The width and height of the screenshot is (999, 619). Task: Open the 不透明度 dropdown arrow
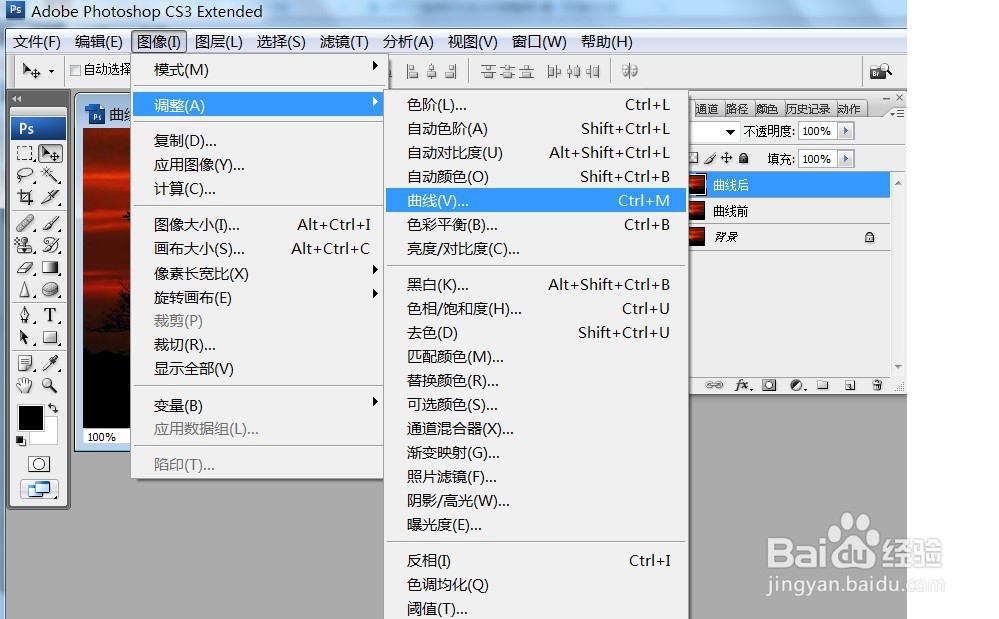click(845, 131)
